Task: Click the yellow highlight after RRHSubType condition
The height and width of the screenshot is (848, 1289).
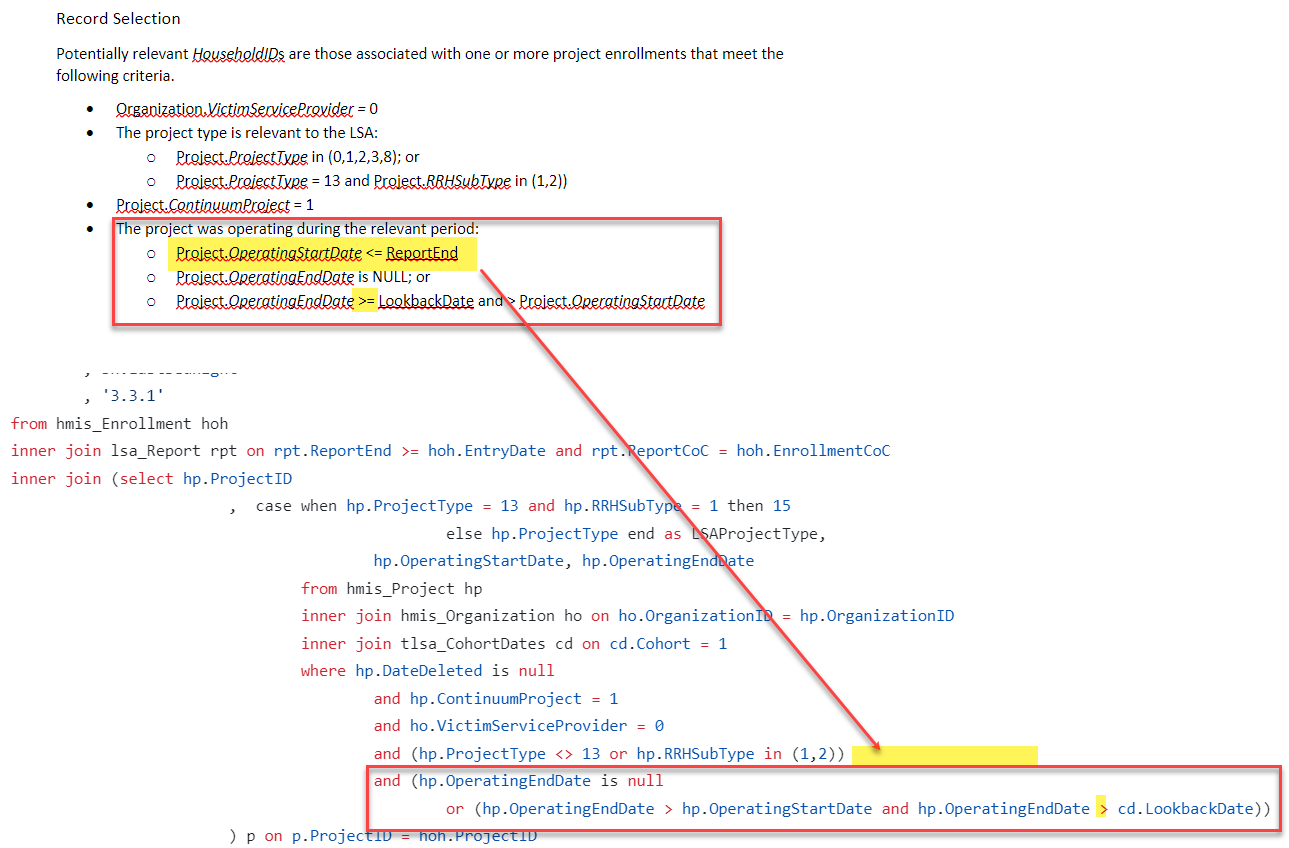Action: (945, 753)
